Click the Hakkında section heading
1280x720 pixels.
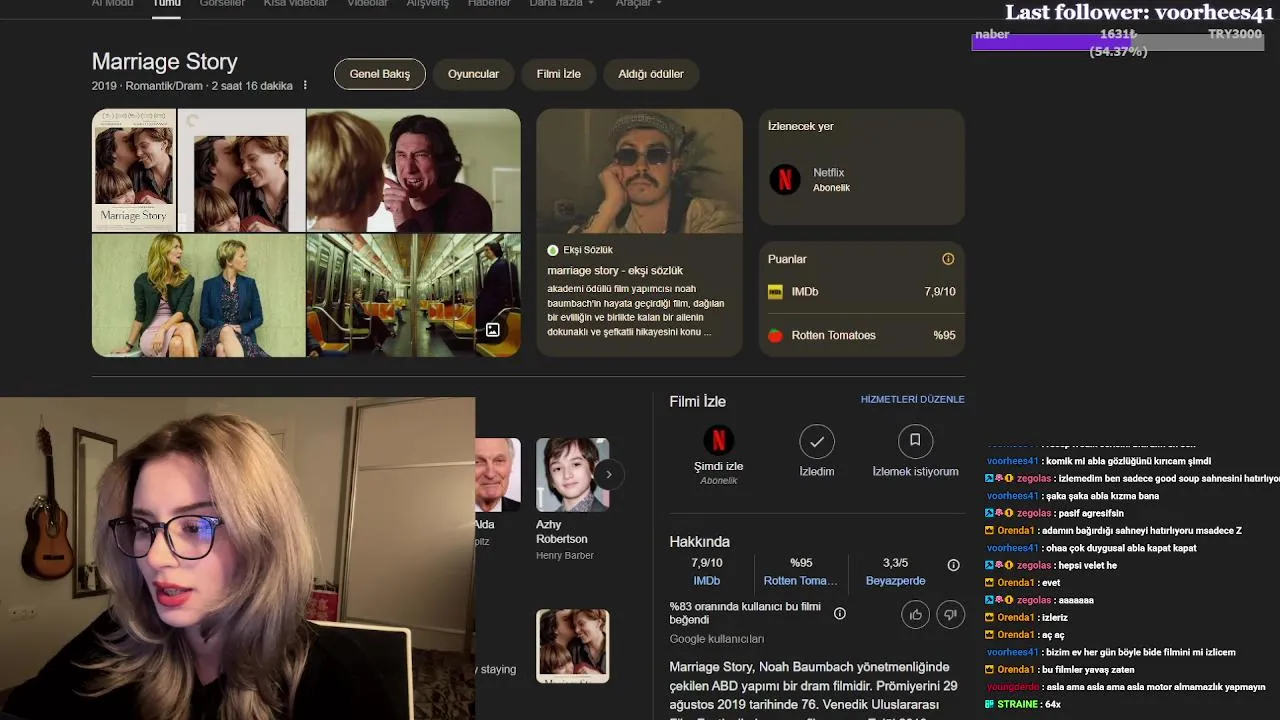(700, 542)
